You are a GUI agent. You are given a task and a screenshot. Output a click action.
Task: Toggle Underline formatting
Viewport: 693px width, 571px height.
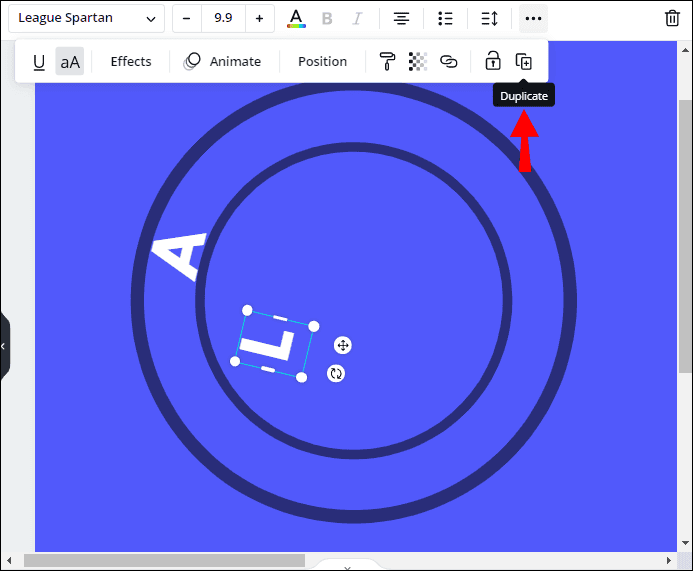pos(39,62)
